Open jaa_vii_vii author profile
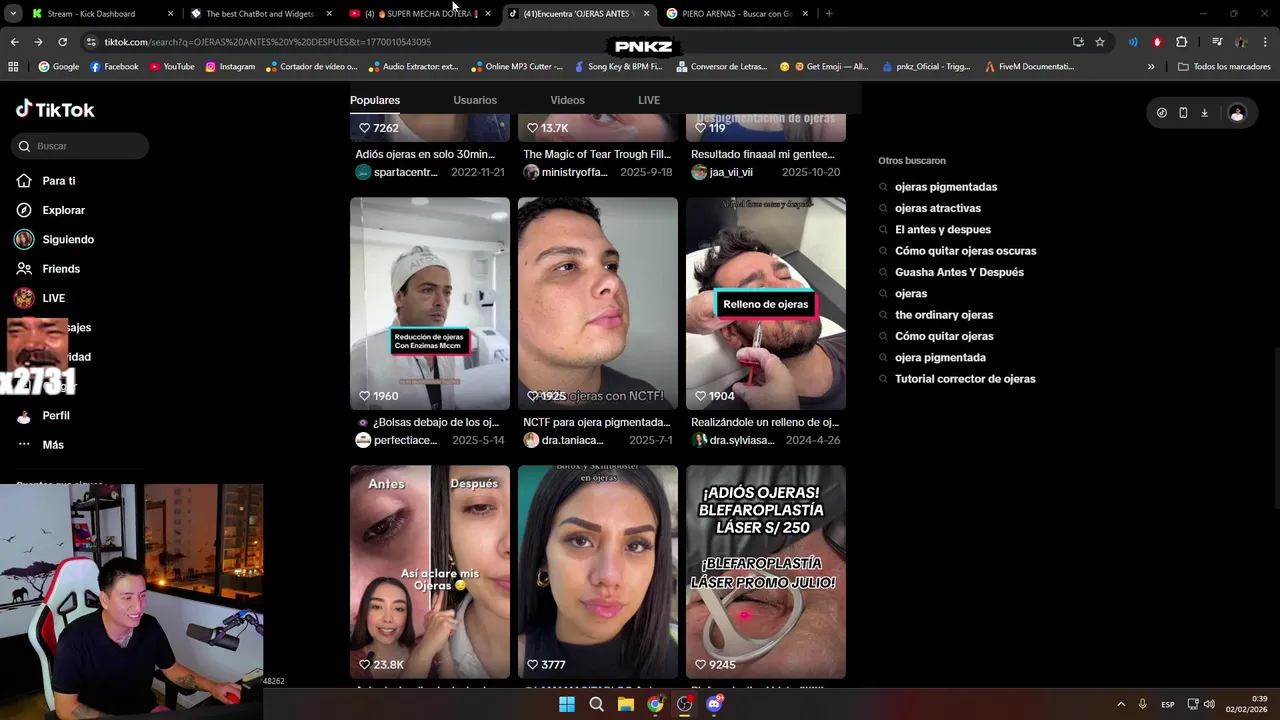The width and height of the screenshot is (1280, 720). point(721,172)
